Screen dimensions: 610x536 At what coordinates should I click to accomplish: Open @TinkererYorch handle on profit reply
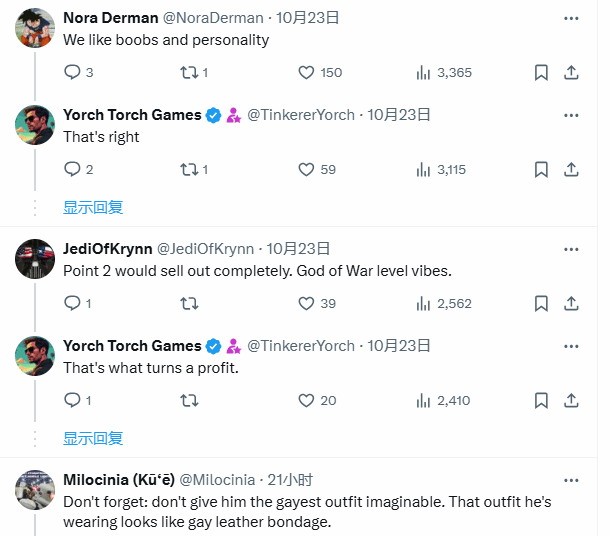(x=301, y=346)
